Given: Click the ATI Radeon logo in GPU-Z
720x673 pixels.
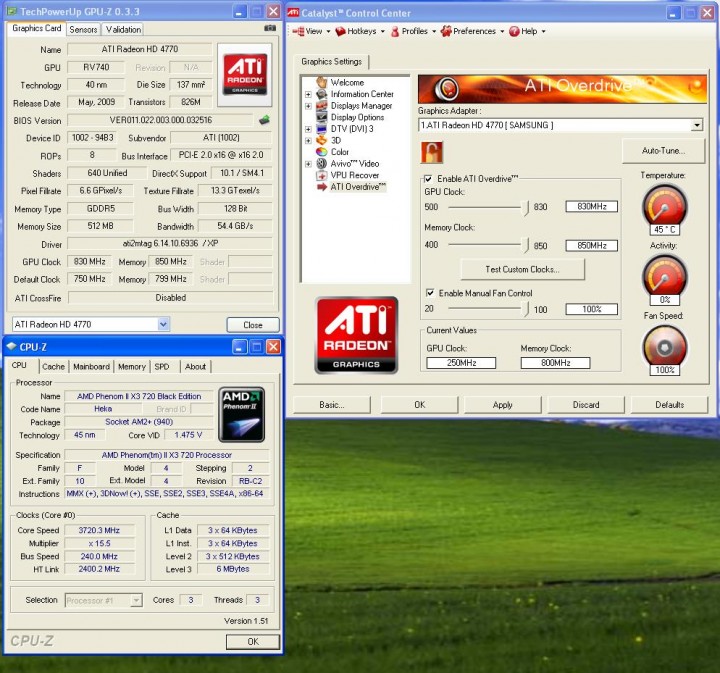Looking at the screenshot, I should click(x=245, y=74).
